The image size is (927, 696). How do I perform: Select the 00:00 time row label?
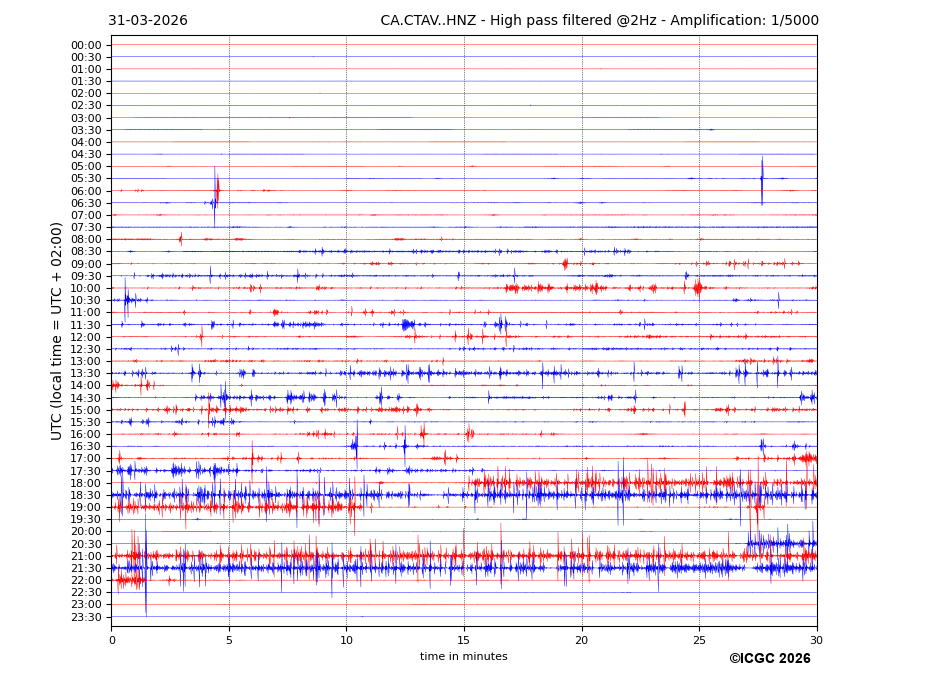(86, 45)
